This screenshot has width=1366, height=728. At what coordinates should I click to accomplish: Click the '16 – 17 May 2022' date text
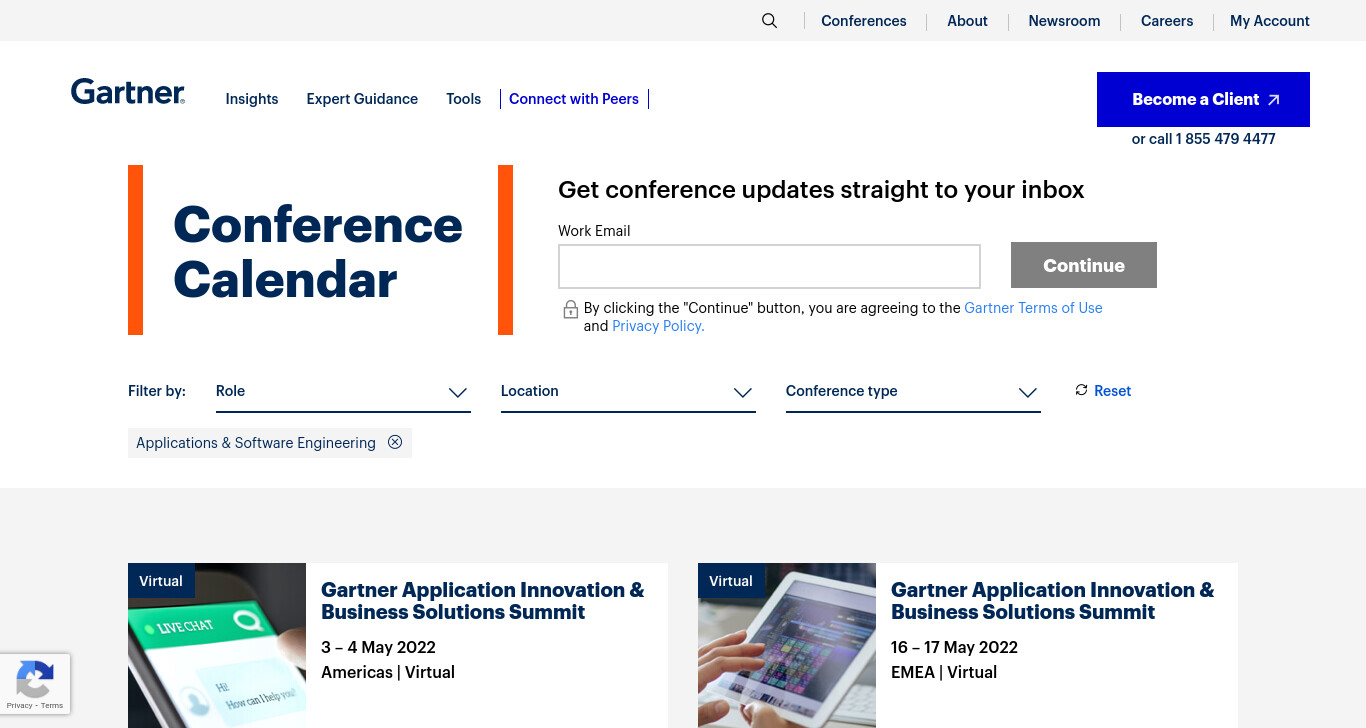point(954,647)
